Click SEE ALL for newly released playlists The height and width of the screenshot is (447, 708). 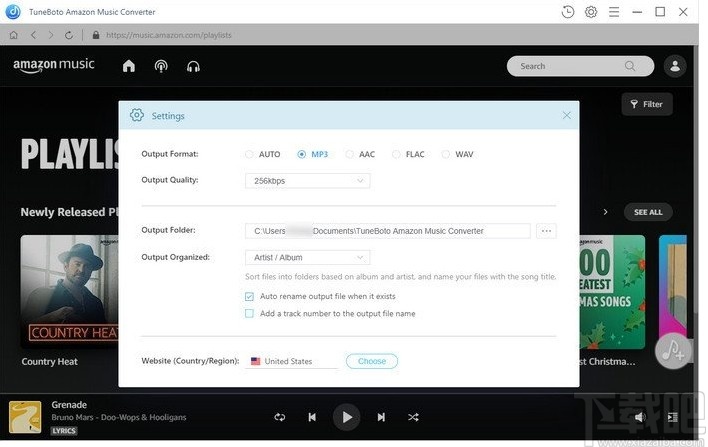click(x=648, y=212)
